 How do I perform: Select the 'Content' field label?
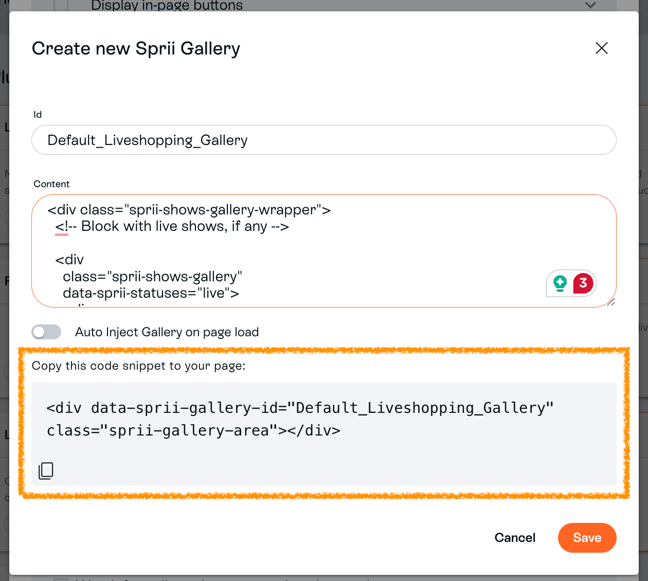click(51, 184)
